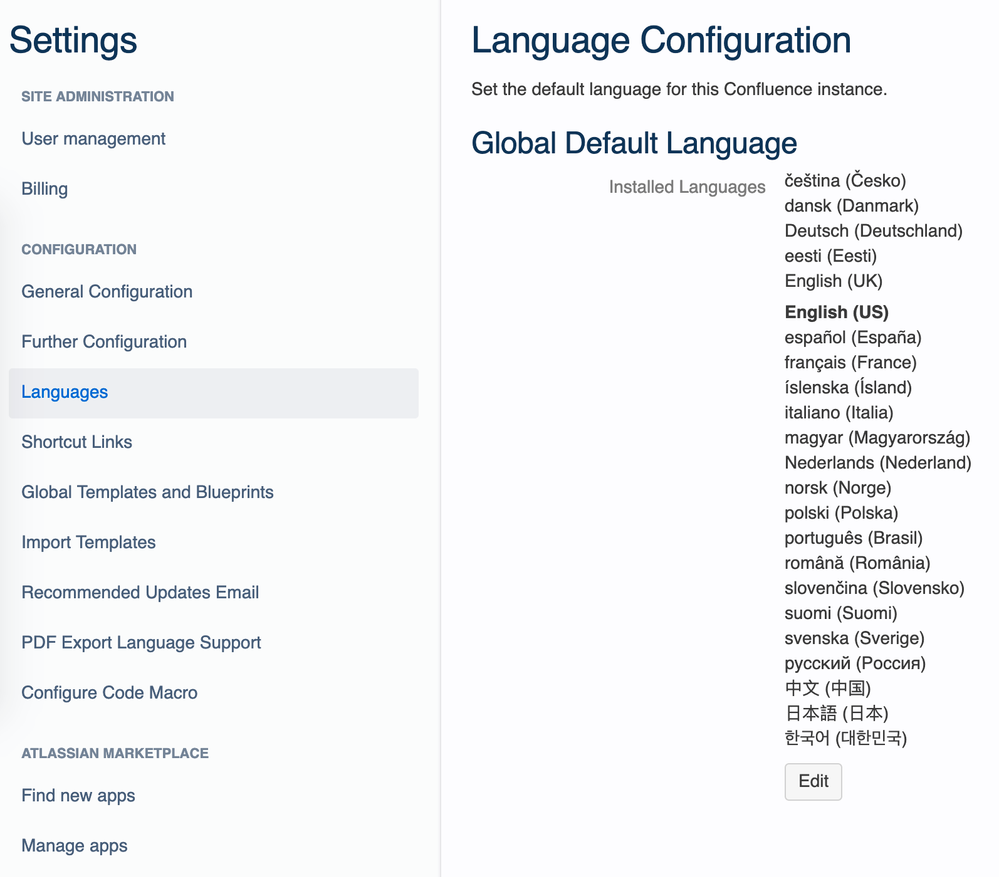
Task: Click Nederlands (Nederland) entry
Action: (878, 463)
